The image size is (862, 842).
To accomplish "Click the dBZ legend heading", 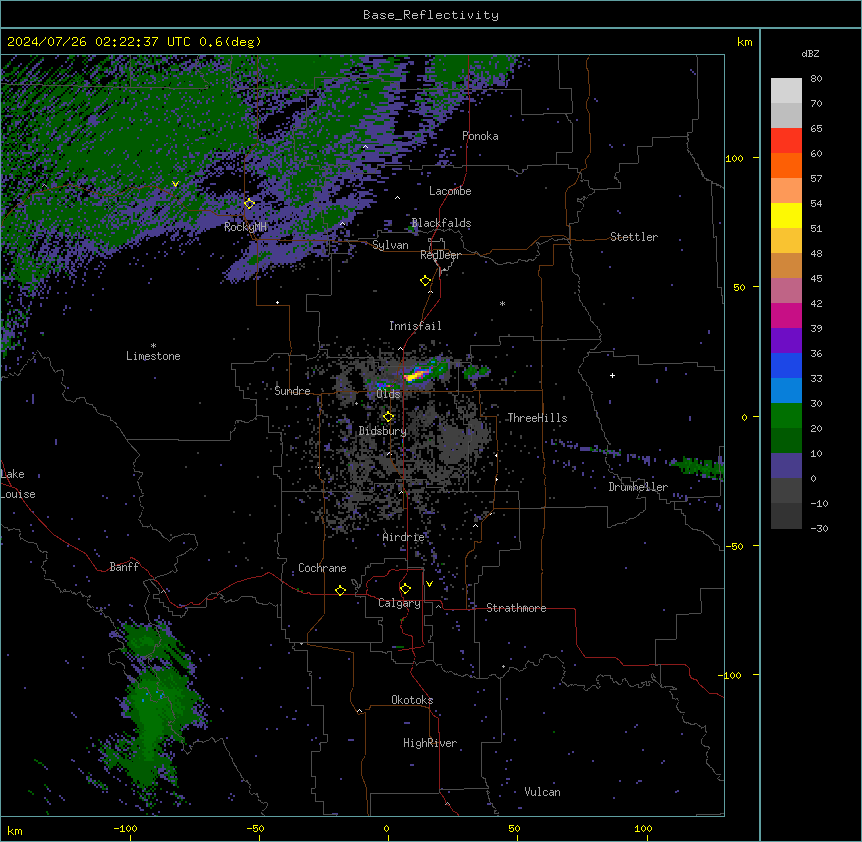I will tap(810, 54).
